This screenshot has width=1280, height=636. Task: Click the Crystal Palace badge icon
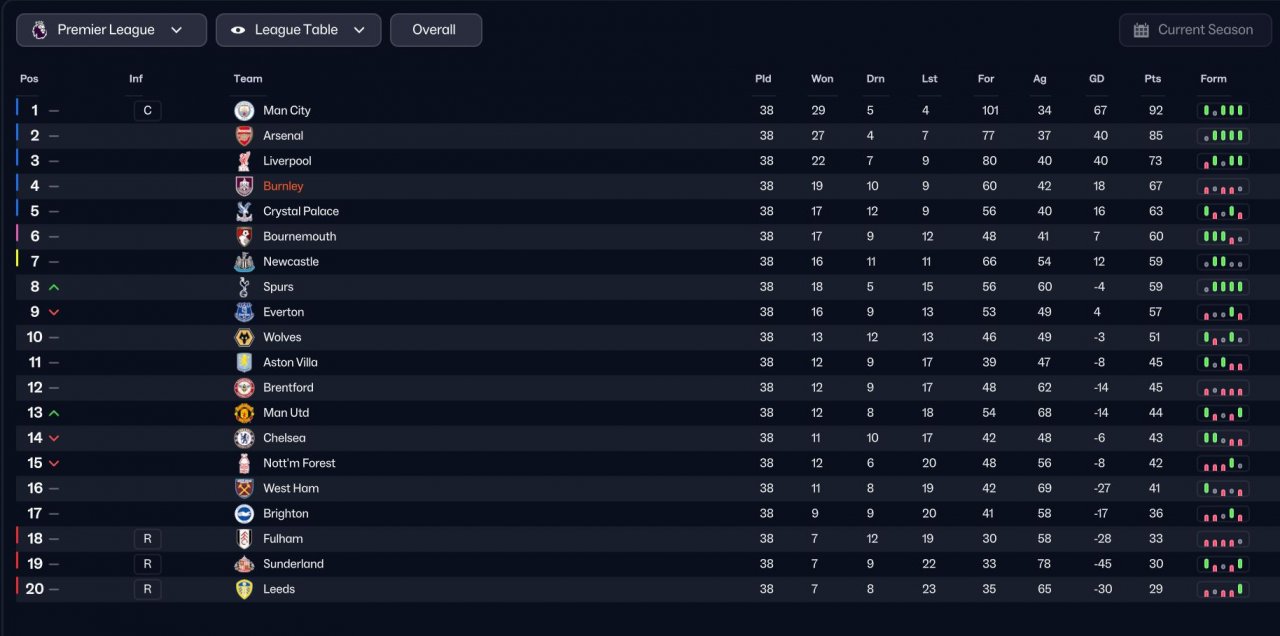coord(244,212)
